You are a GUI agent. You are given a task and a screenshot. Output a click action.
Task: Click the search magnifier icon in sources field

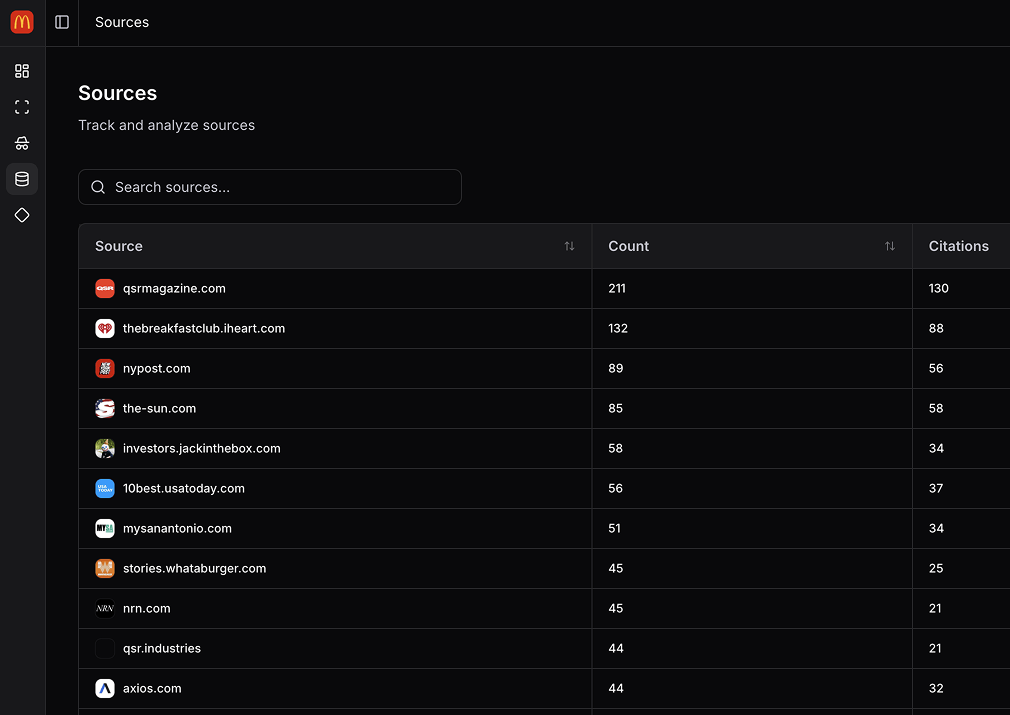coord(97,187)
